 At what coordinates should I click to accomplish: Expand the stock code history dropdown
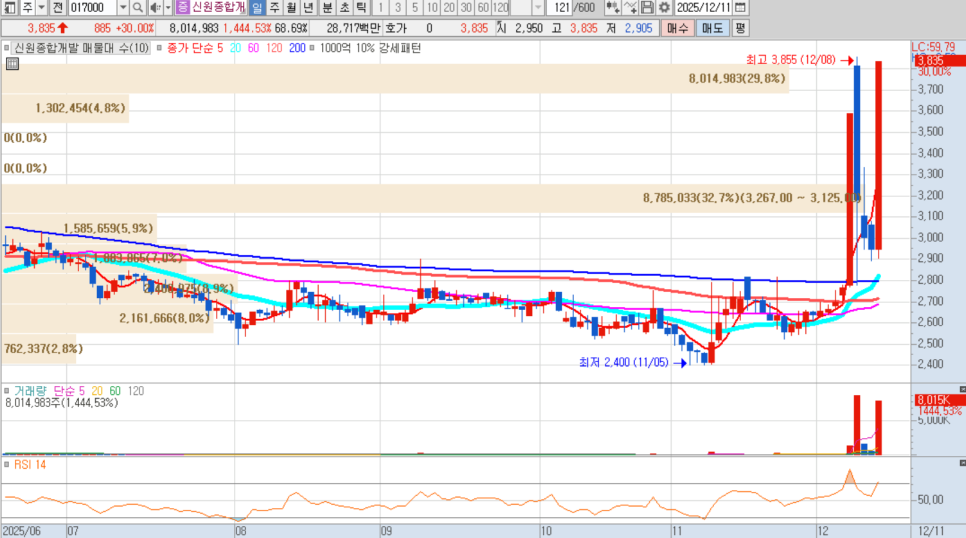click(123, 7)
